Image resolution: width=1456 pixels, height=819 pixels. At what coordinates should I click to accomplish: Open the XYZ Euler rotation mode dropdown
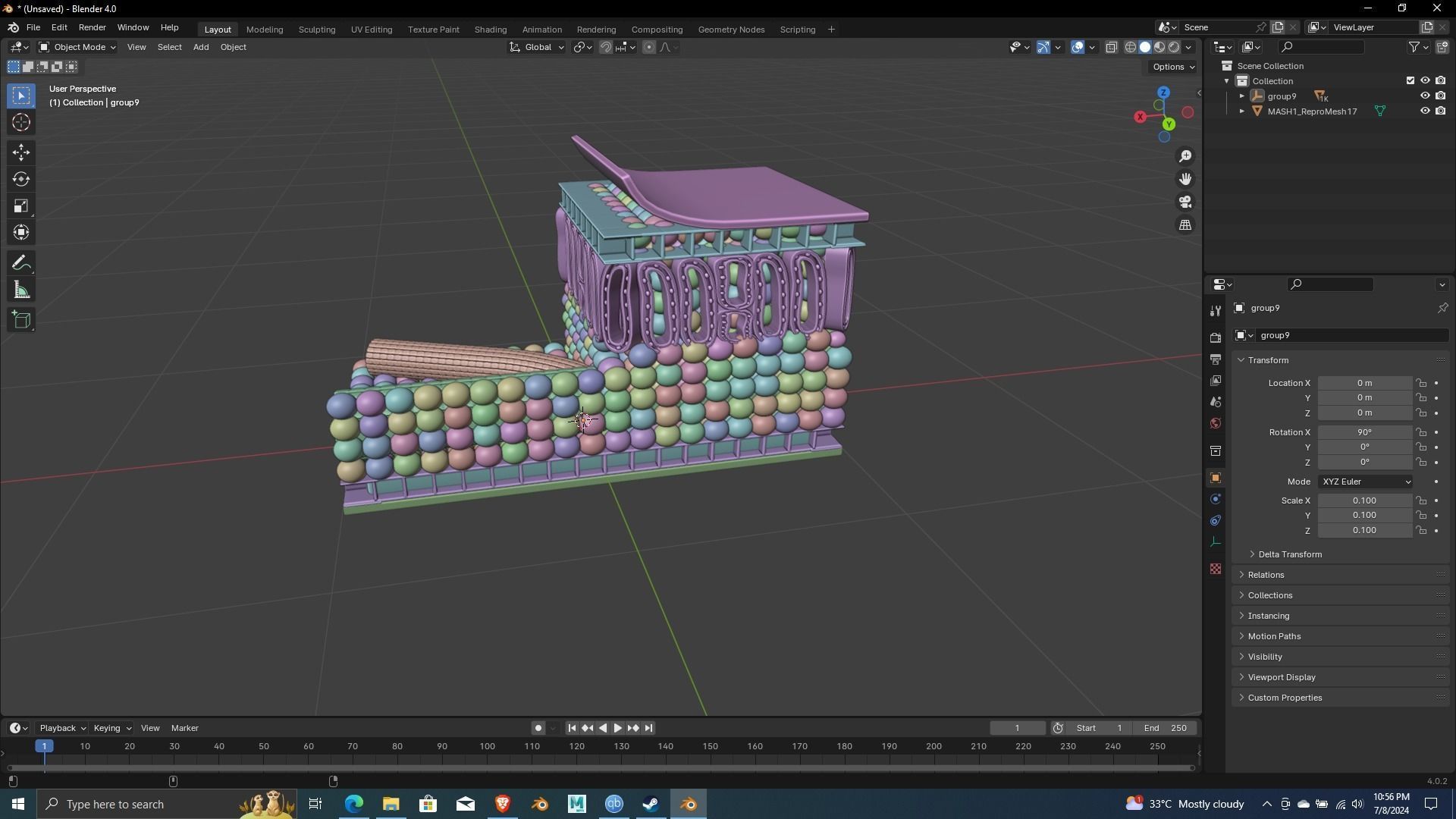1366,482
